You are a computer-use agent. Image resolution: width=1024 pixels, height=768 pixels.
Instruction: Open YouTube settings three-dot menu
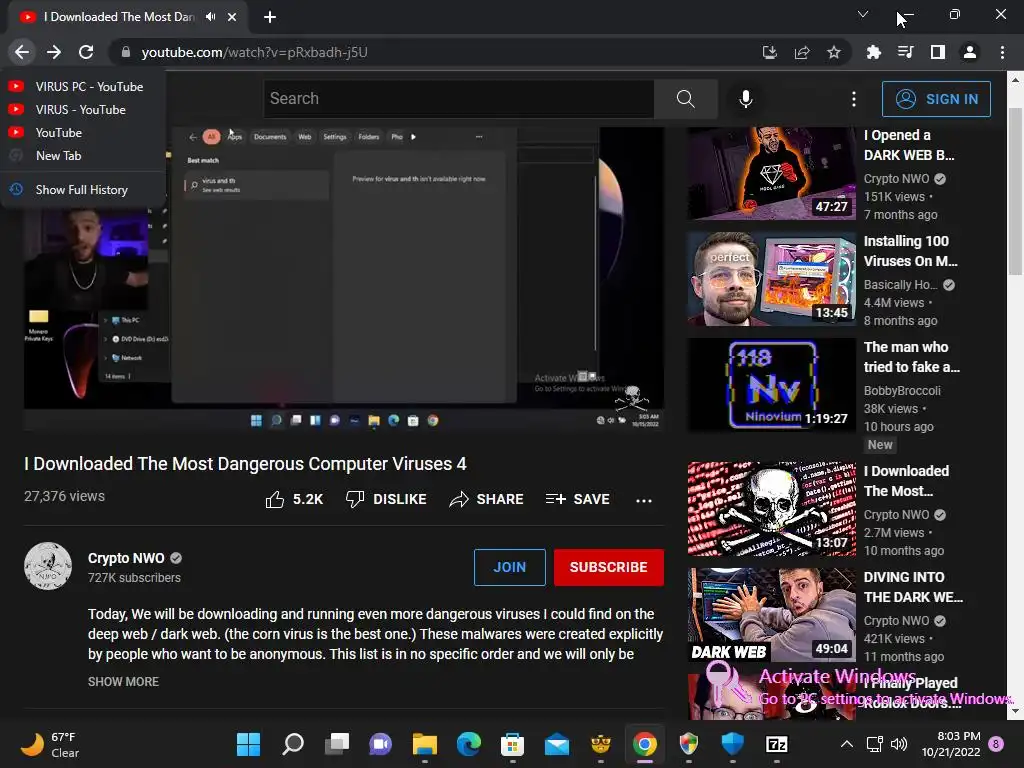pyautogui.click(x=854, y=99)
